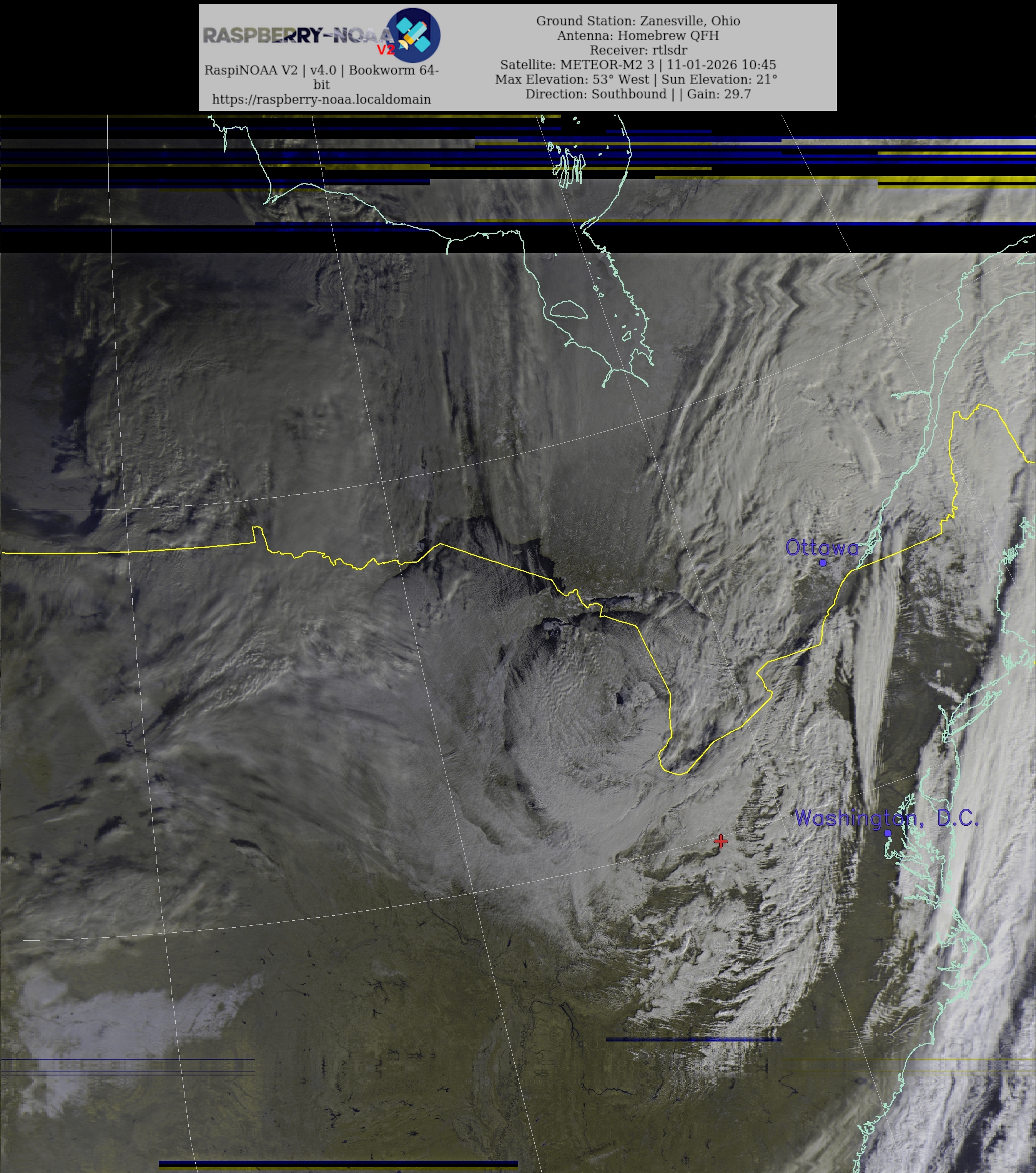The height and width of the screenshot is (1173, 1036).
Task: Click the red V2 logo badge
Action: click(386, 50)
